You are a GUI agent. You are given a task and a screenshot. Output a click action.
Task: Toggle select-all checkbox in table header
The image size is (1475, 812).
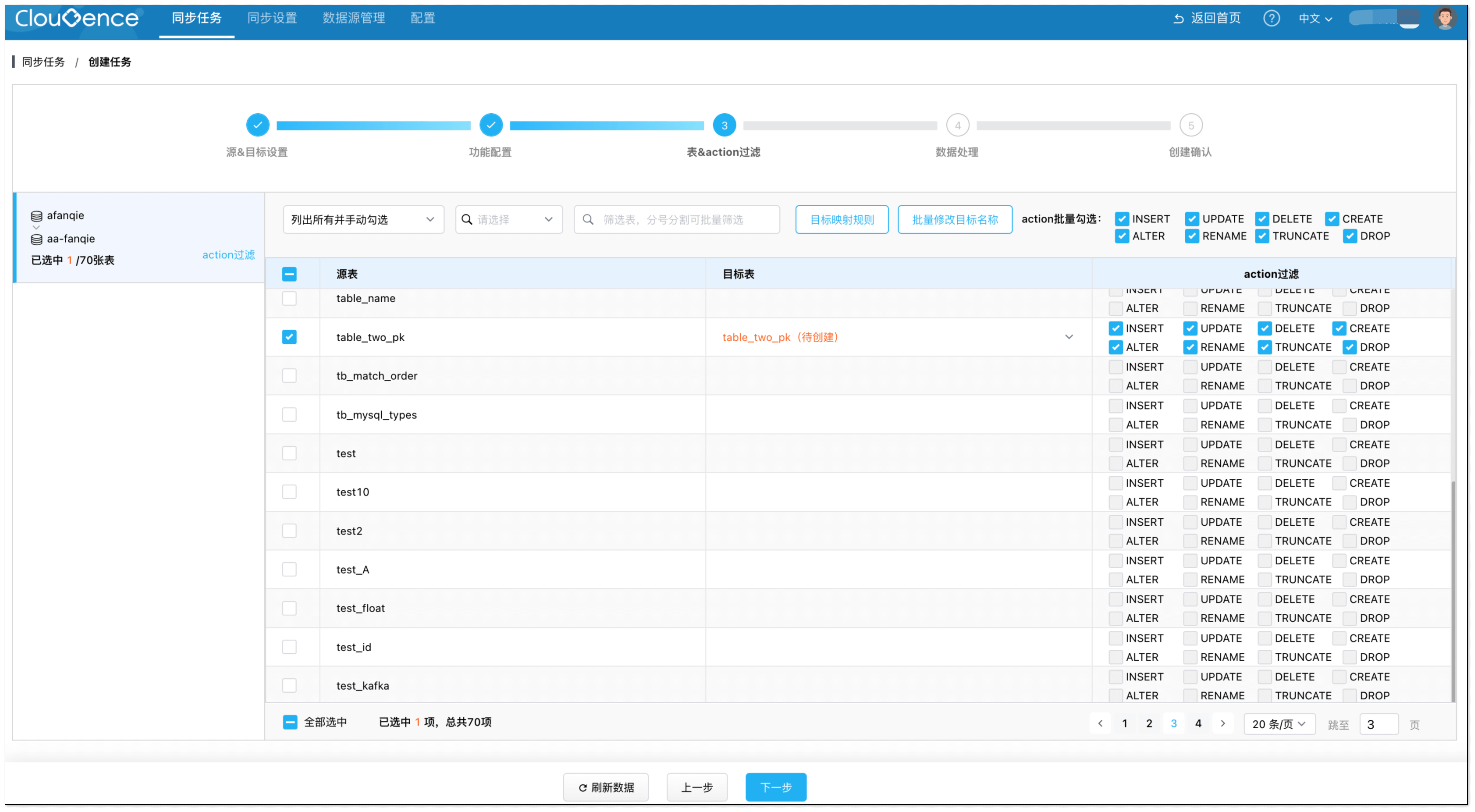tap(289, 274)
